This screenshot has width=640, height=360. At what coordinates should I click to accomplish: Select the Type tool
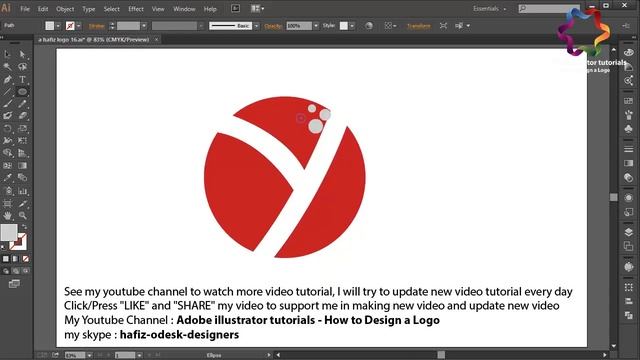pyautogui.click(x=22, y=79)
